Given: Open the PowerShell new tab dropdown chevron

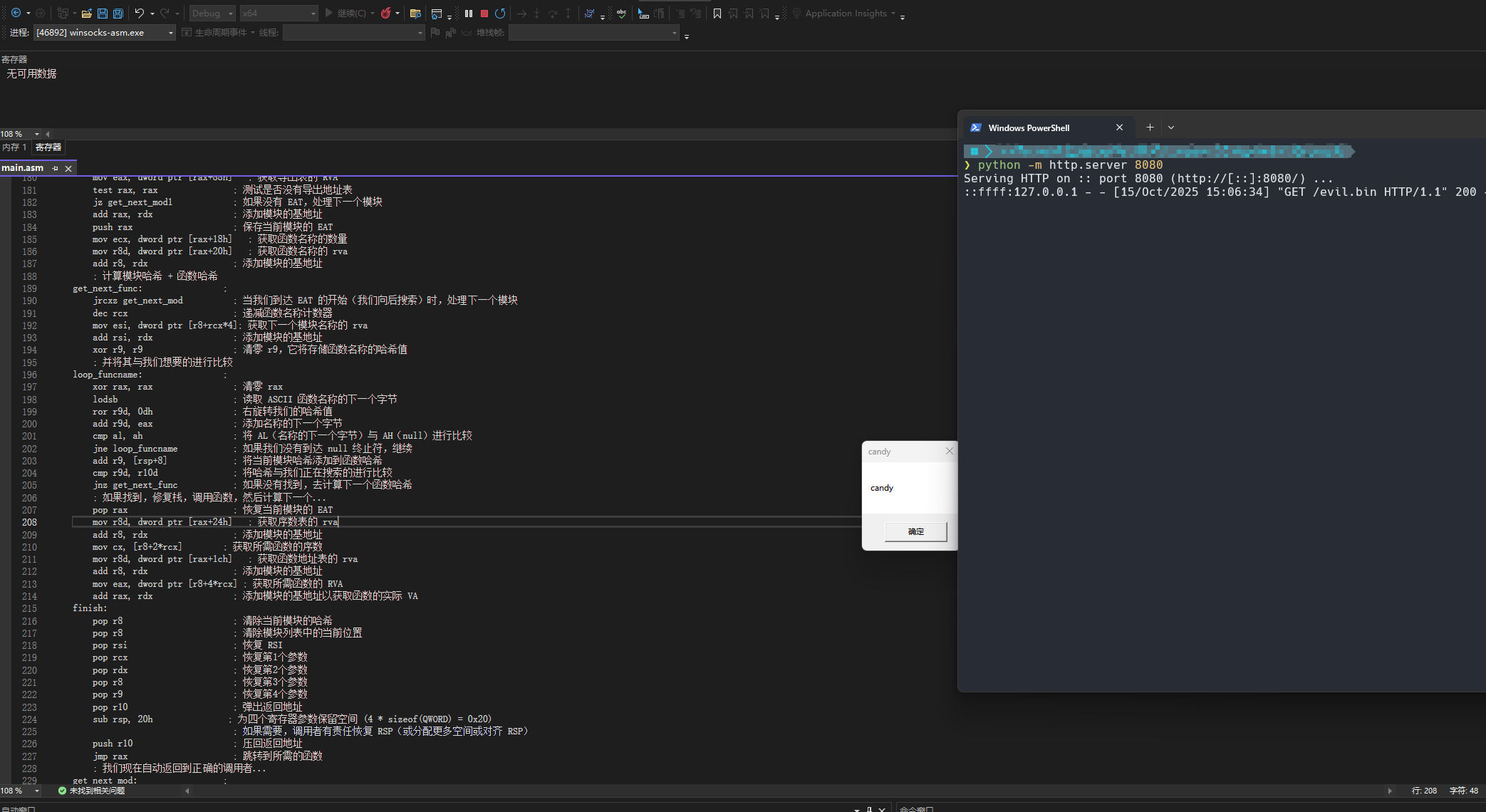Looking at the screenshot, I should click(1171, 127).
